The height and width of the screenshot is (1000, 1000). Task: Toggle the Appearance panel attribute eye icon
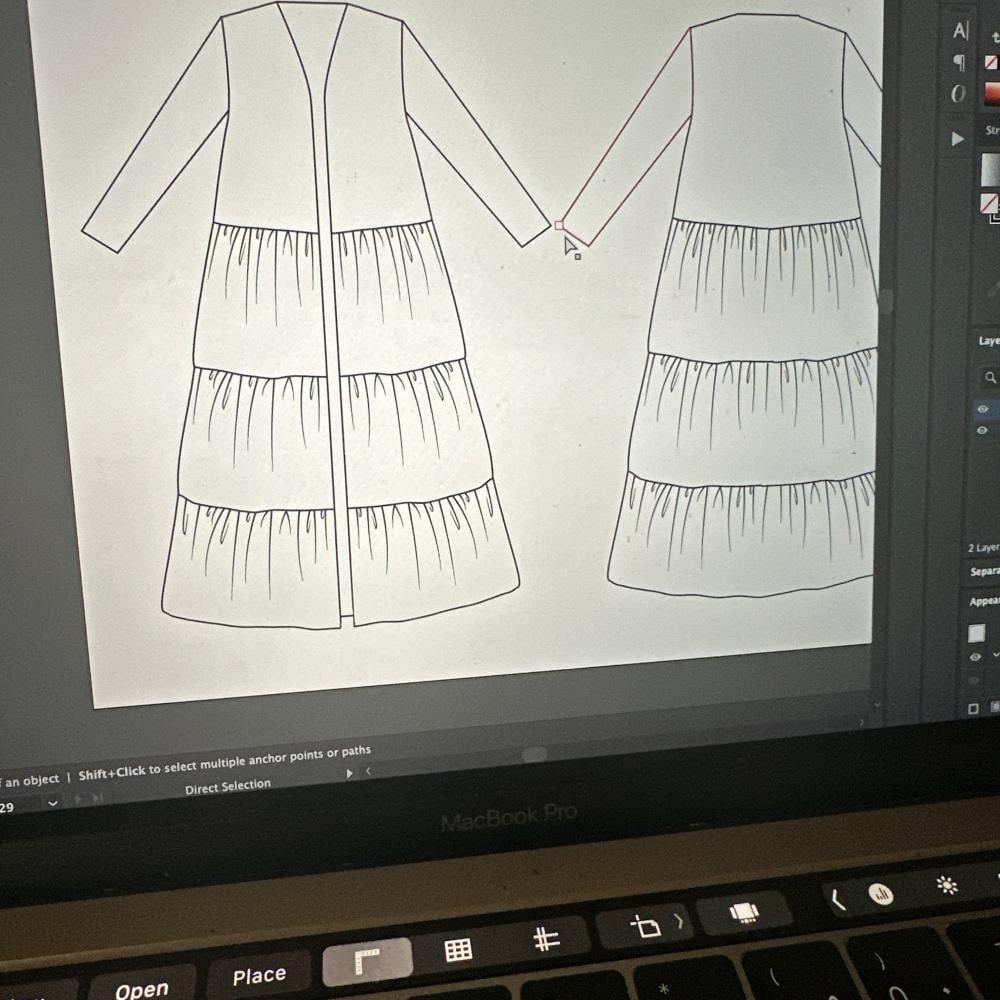coord(976,657)
